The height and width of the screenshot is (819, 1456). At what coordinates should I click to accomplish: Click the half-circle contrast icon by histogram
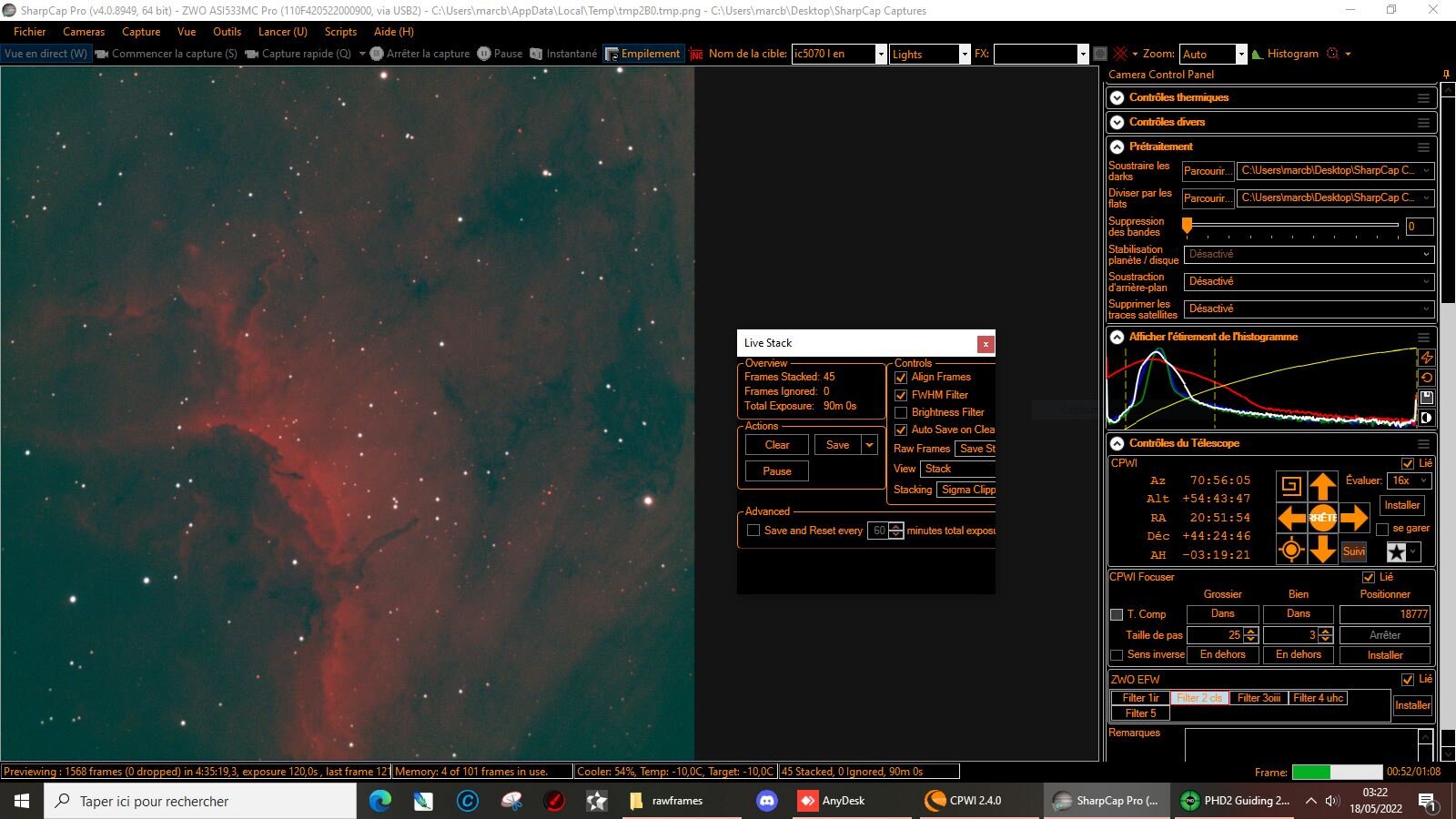pyautogui.click(x=1426, y=418)
